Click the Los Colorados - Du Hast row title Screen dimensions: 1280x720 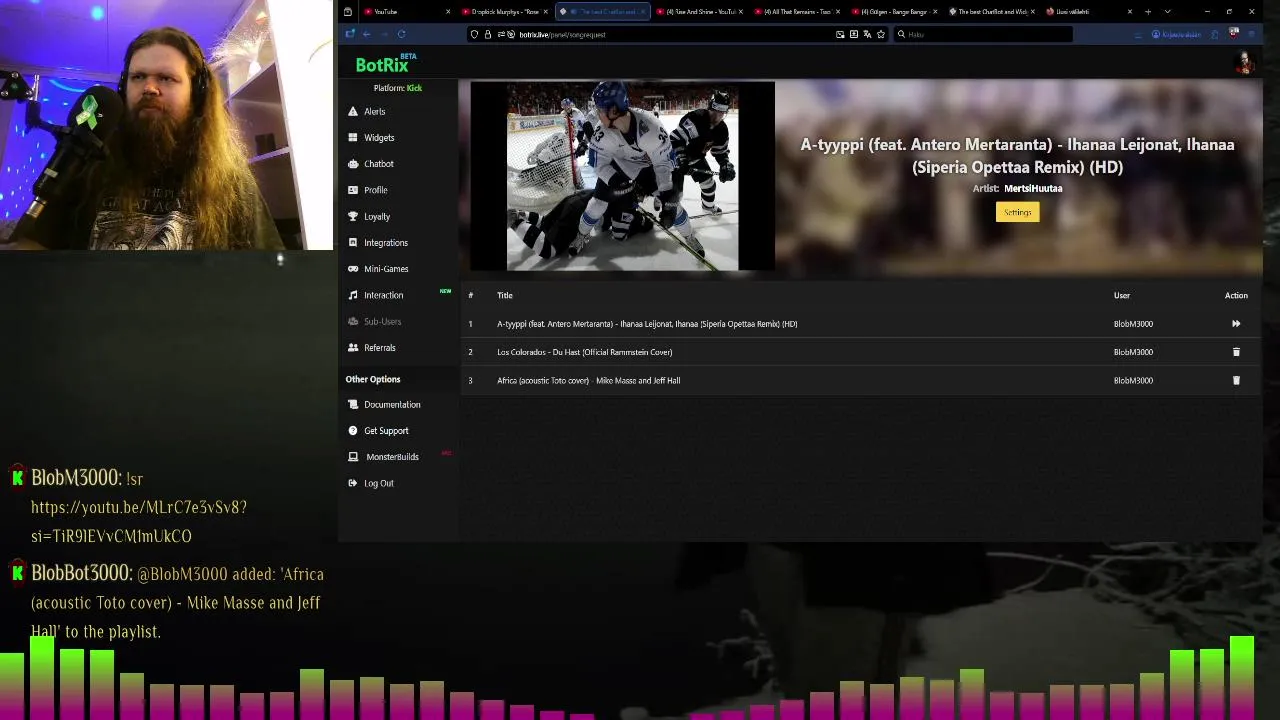click(584, 352)
